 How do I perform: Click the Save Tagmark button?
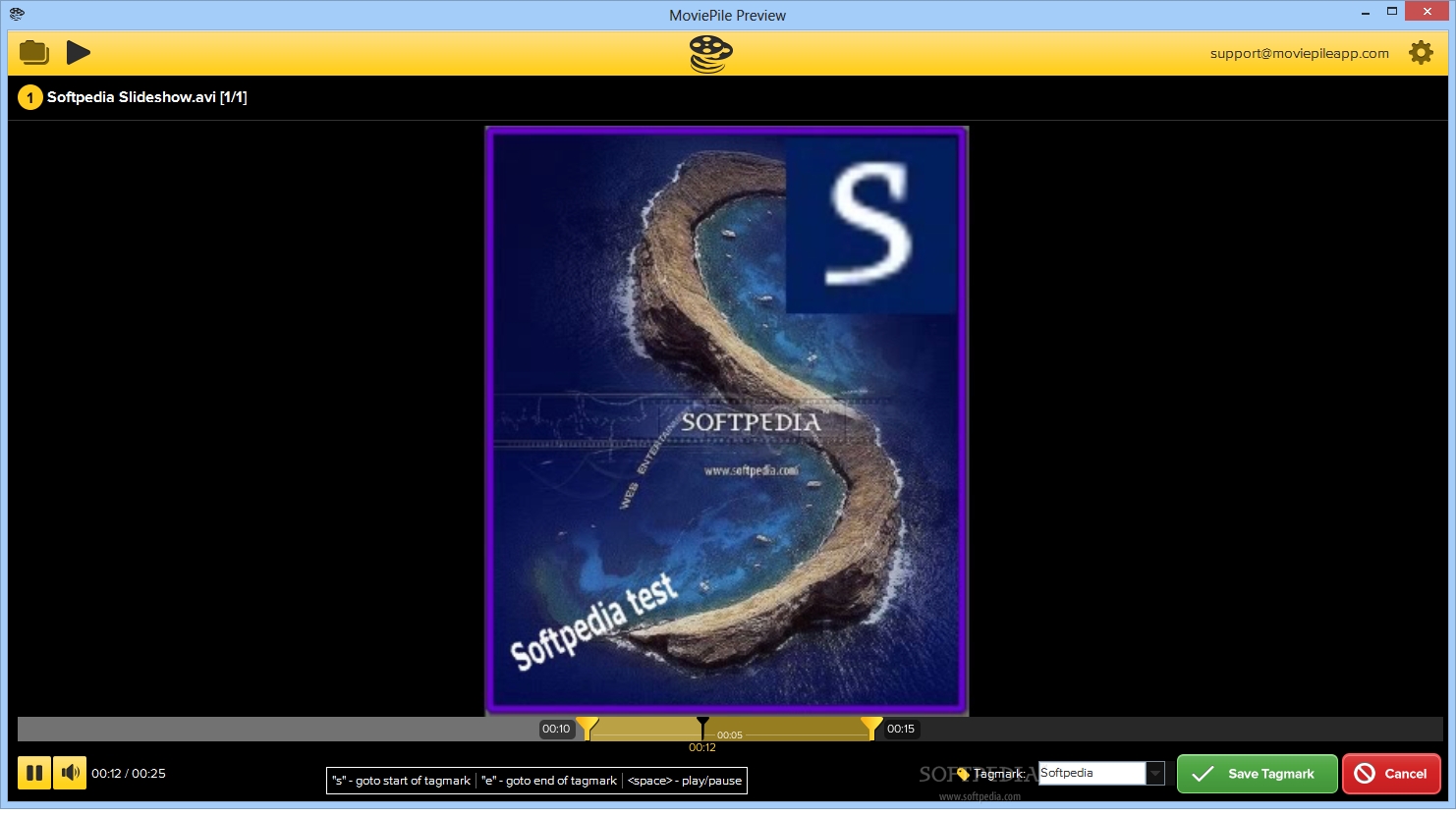click(x=1258, y=774)
